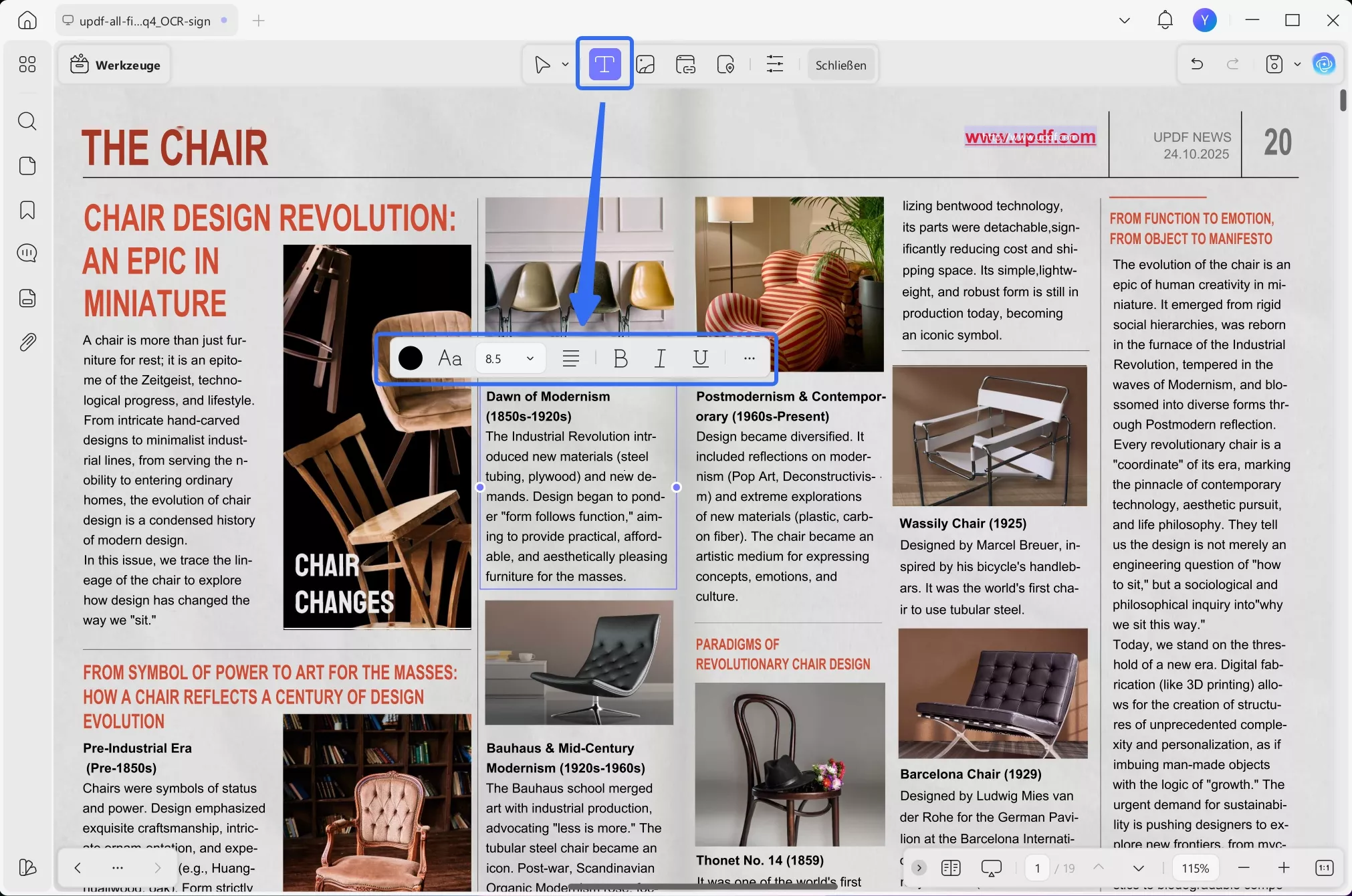
Task: Open the www.updf.com link
Action: click(1030, 137)
